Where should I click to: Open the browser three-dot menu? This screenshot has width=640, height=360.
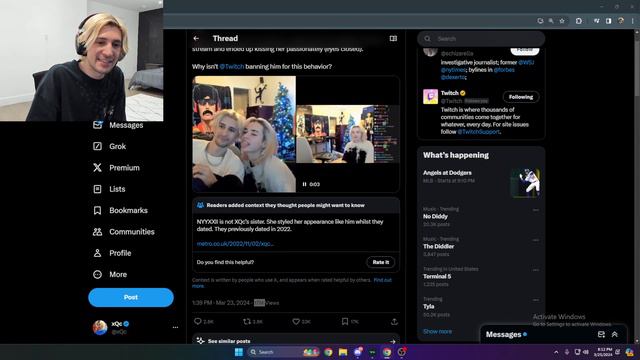[x=633, y=21]
